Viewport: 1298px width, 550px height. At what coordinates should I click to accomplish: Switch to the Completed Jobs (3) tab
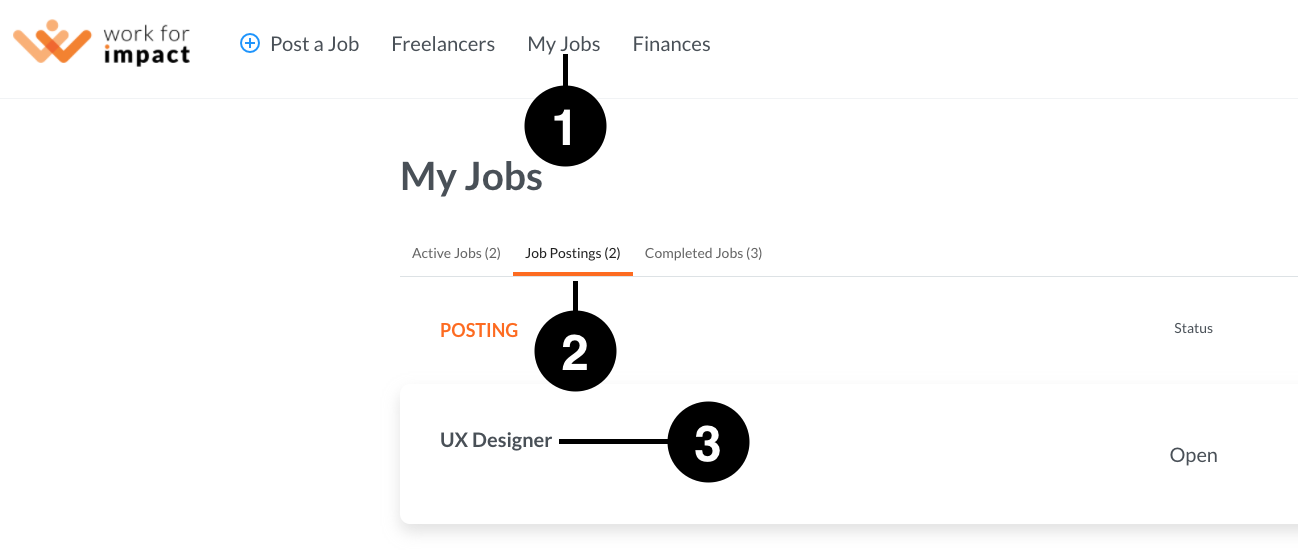click(704, 253)
